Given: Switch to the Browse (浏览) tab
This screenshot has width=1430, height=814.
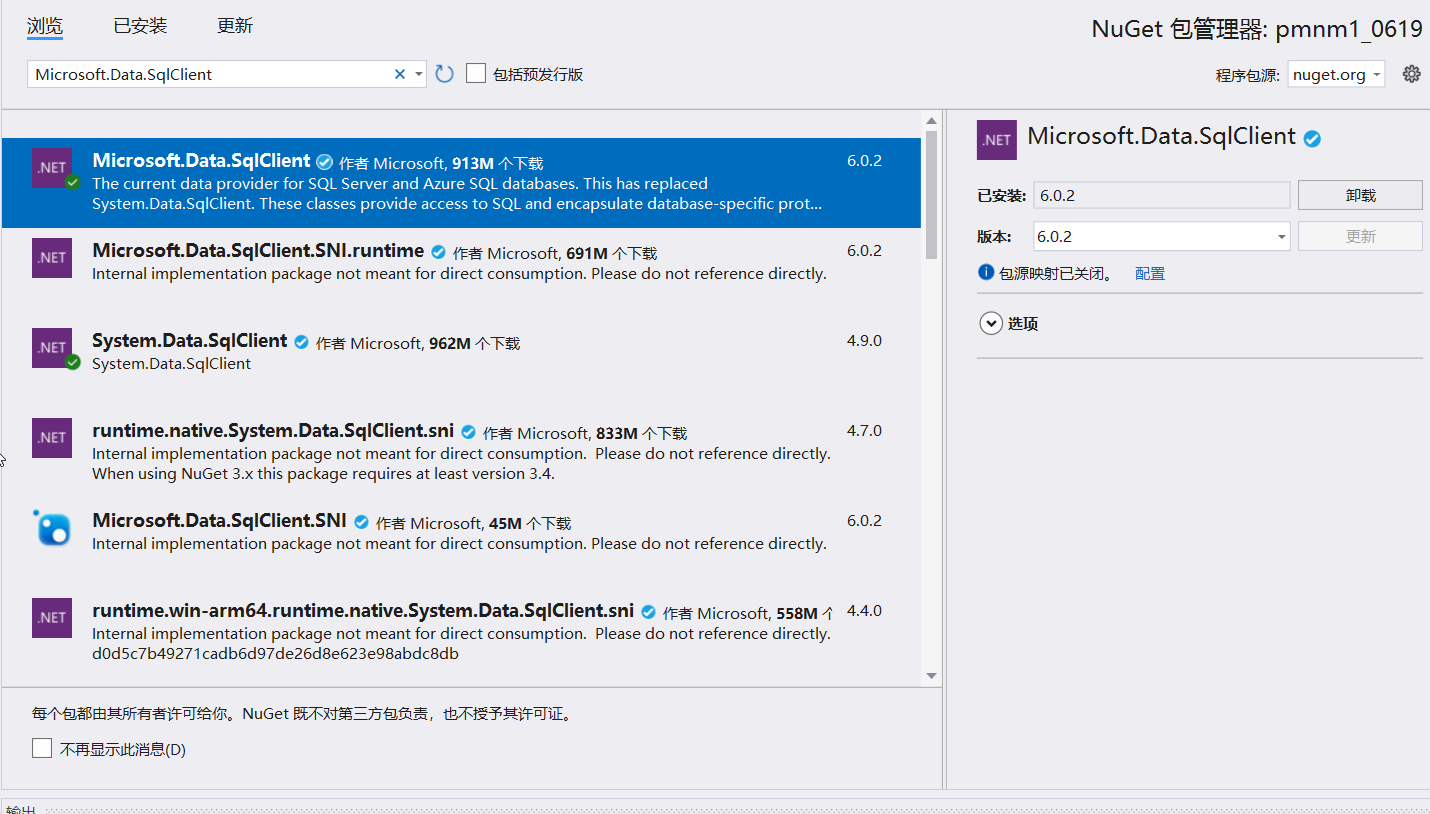Looking at the screenshot, I should [x=45, y=26].
